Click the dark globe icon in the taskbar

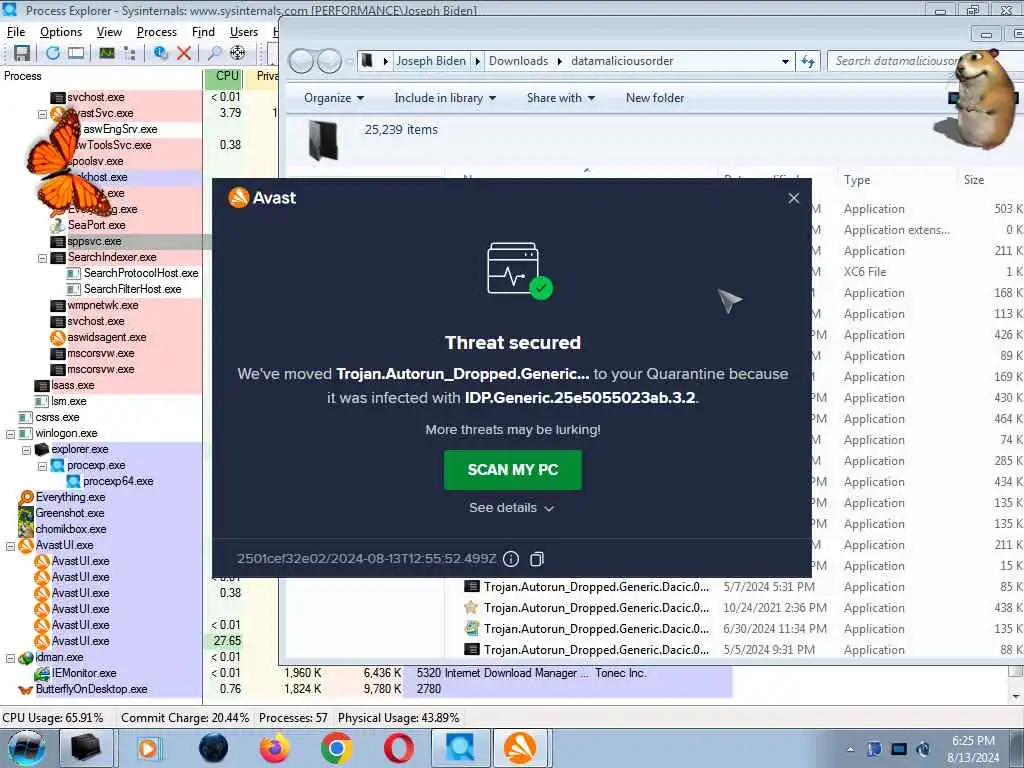(x=213, y=748)
